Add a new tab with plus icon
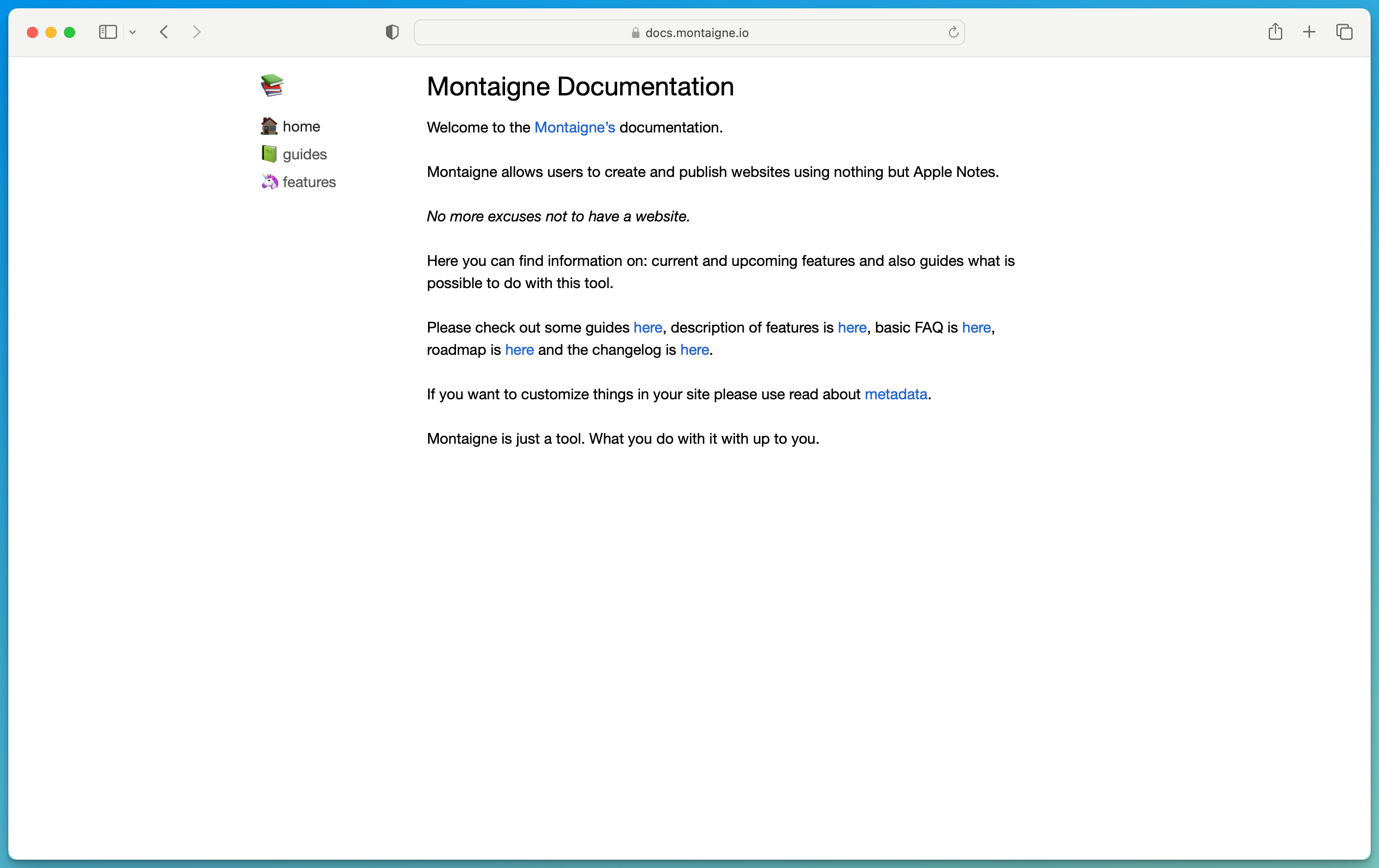This screenshot has width=1379, height=868. click(x=1309, y=32)
